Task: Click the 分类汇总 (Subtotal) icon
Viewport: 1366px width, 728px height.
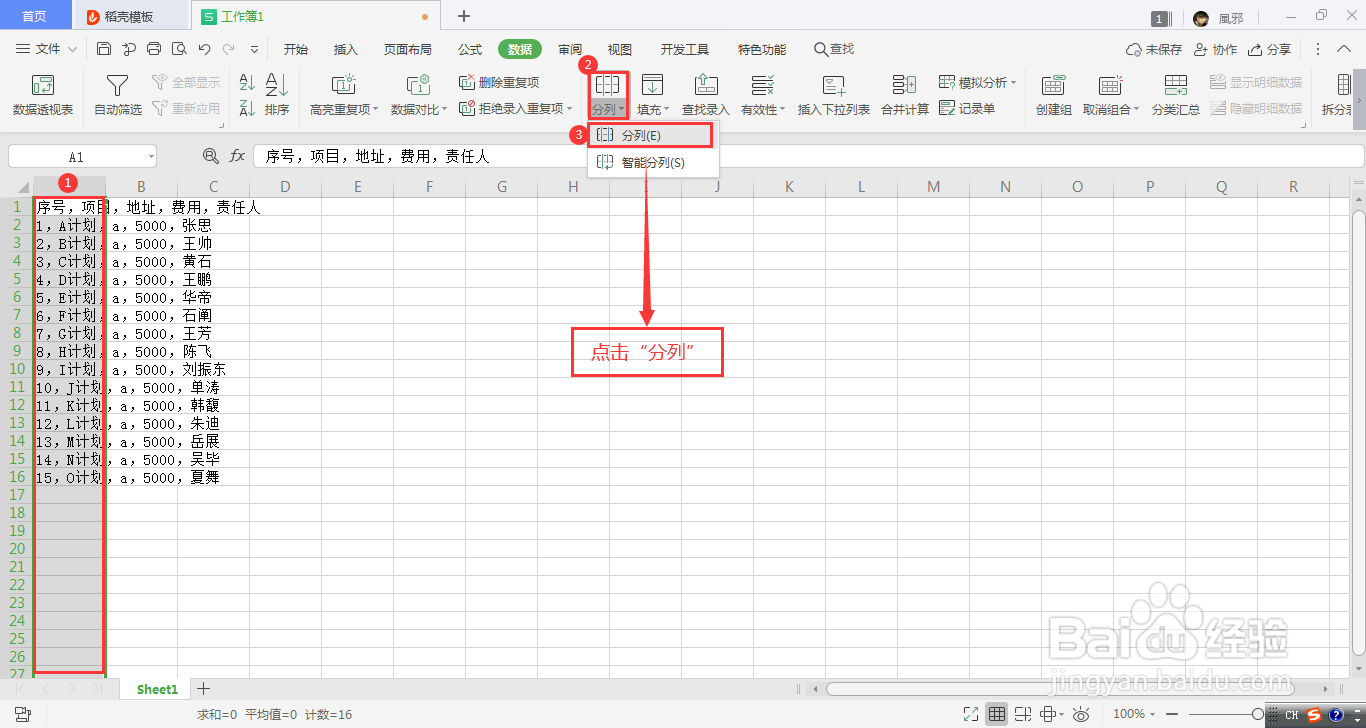Action: (1176, 95)
